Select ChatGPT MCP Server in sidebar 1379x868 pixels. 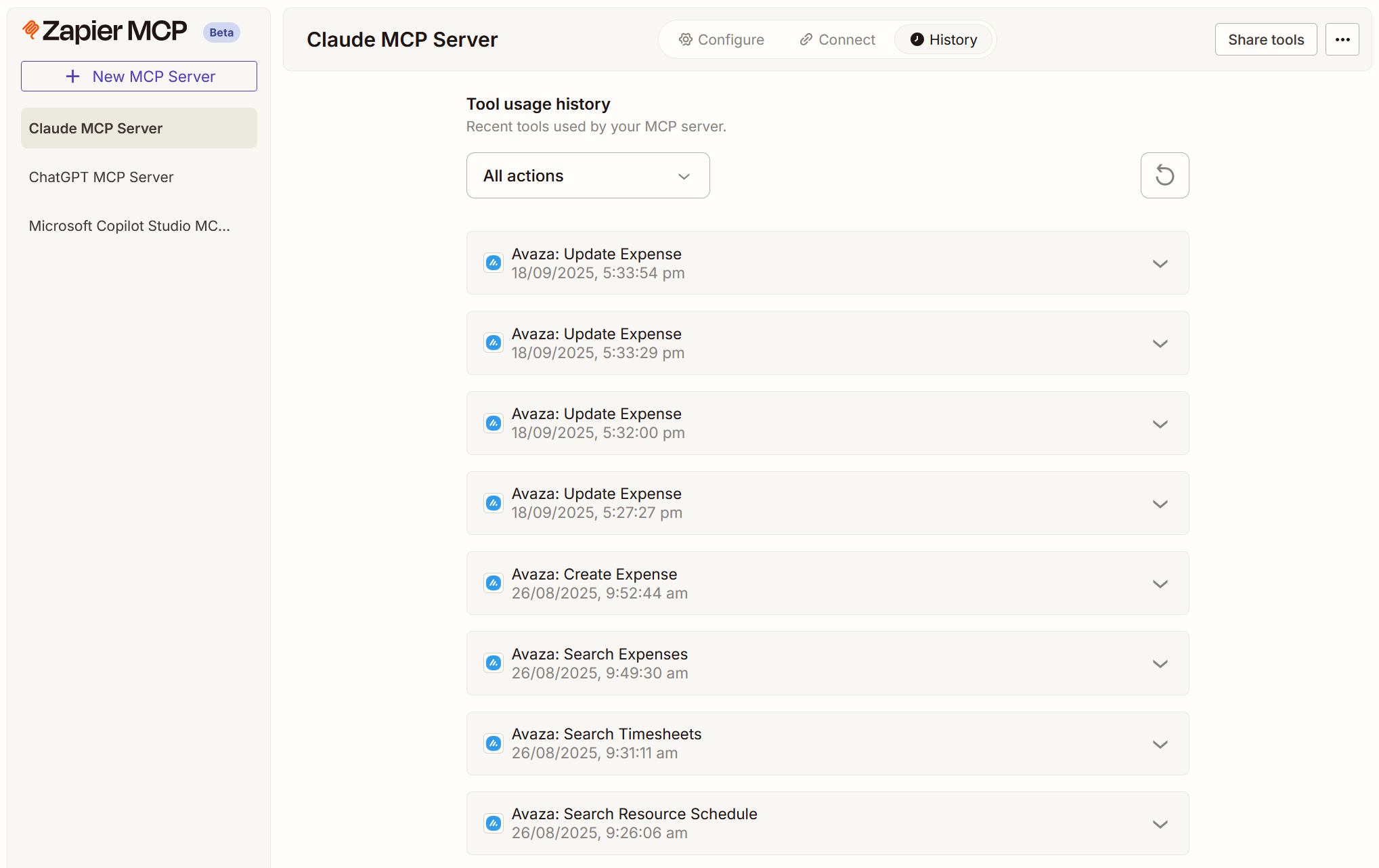(x=102, y=177)
